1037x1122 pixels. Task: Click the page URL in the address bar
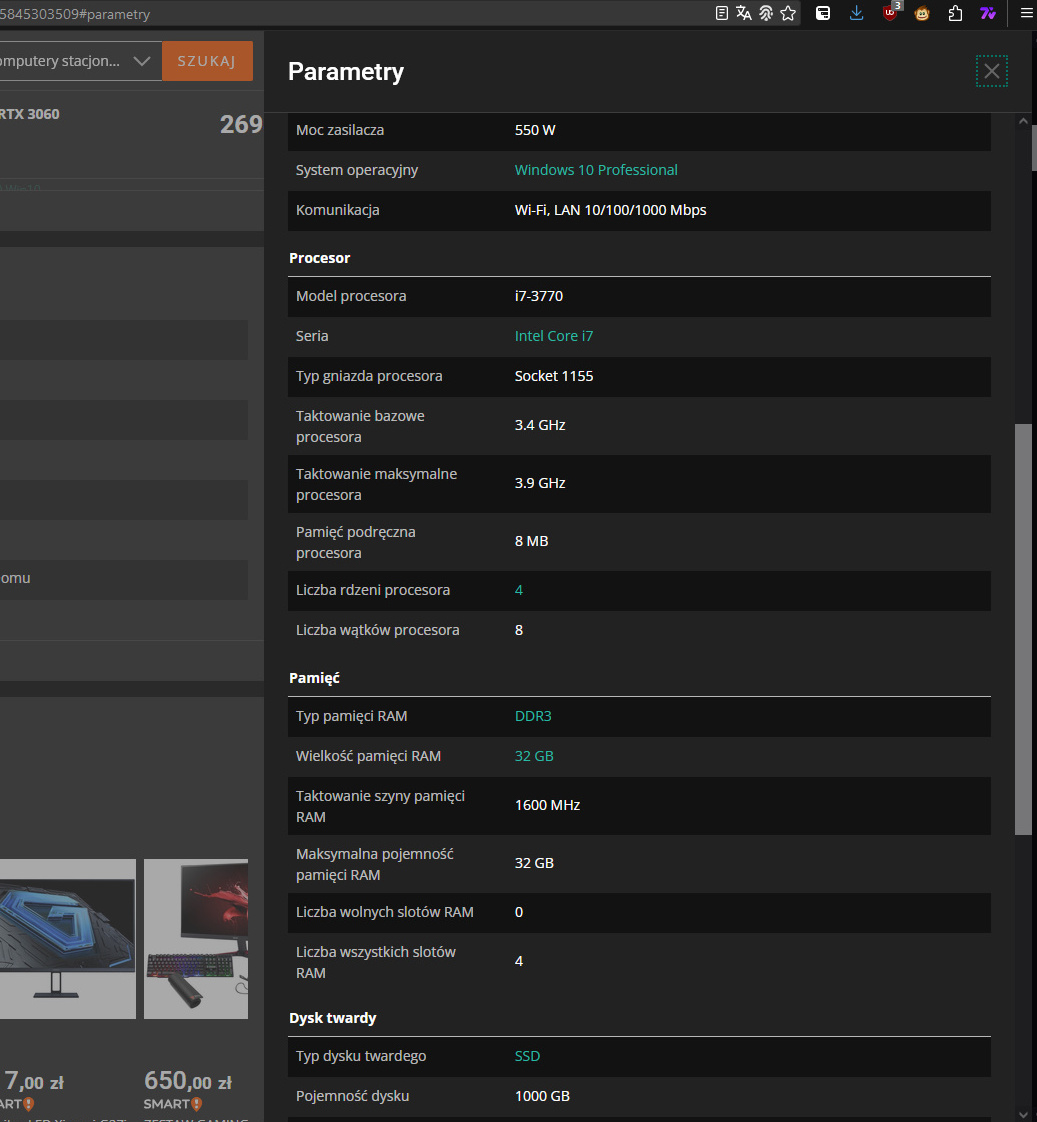pyautogui.click(x=75, y=14)
